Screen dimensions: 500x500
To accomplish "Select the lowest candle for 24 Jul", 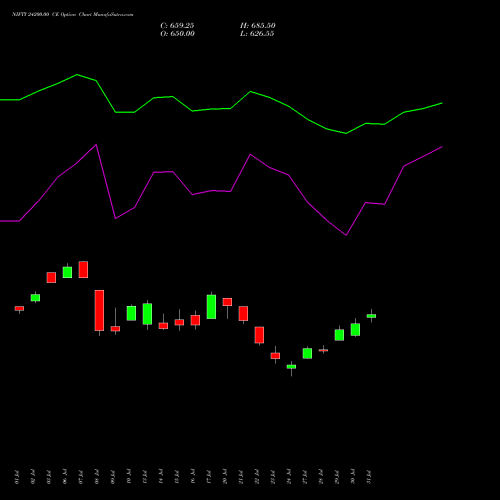I will [x=291, y=367].
